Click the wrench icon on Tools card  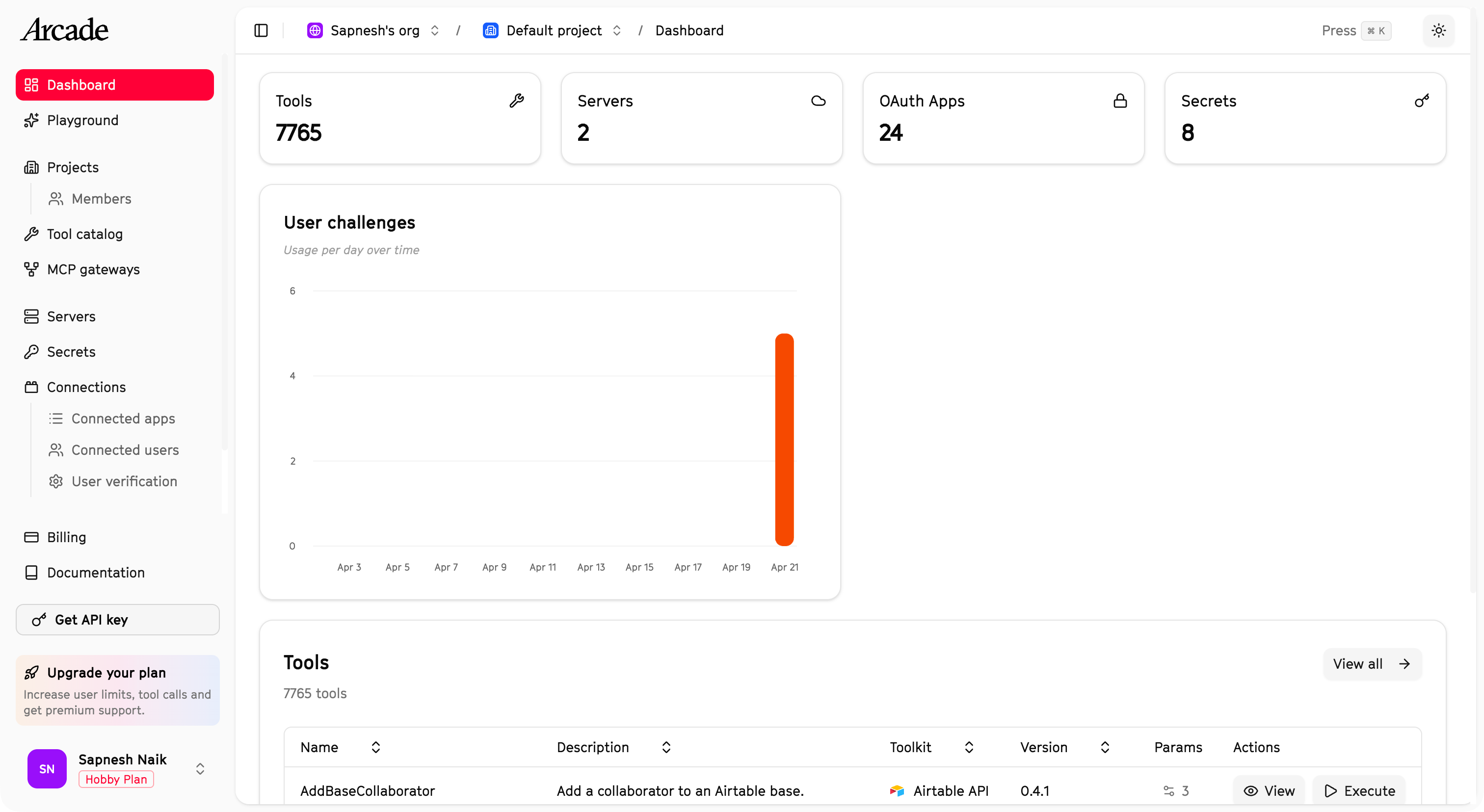pyautogui.click(x=516, y=101)
